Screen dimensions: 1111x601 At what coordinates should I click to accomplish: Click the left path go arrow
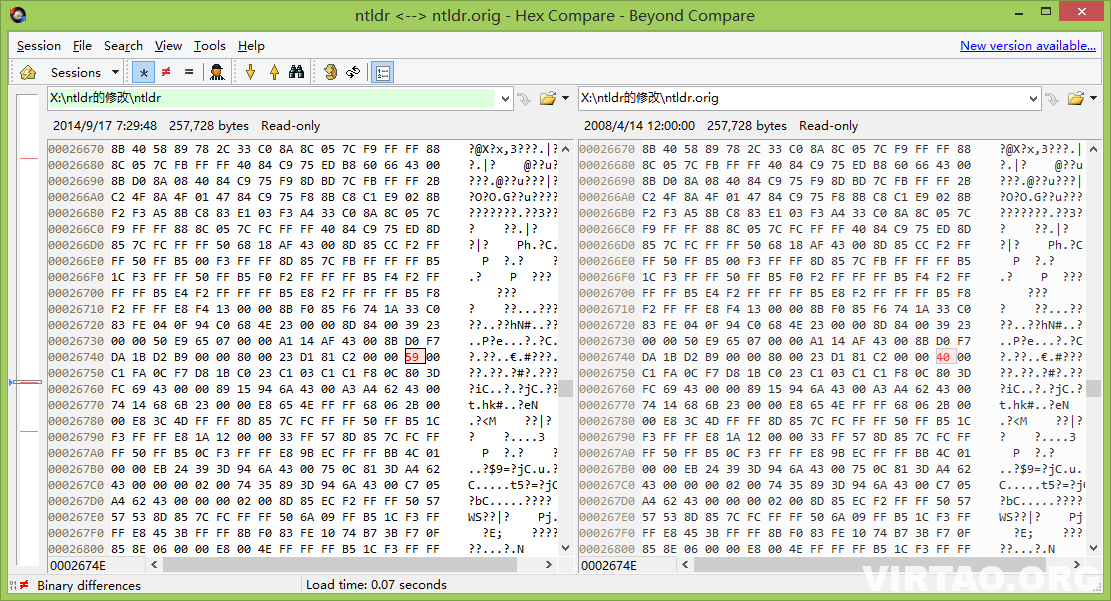point(524,99)
